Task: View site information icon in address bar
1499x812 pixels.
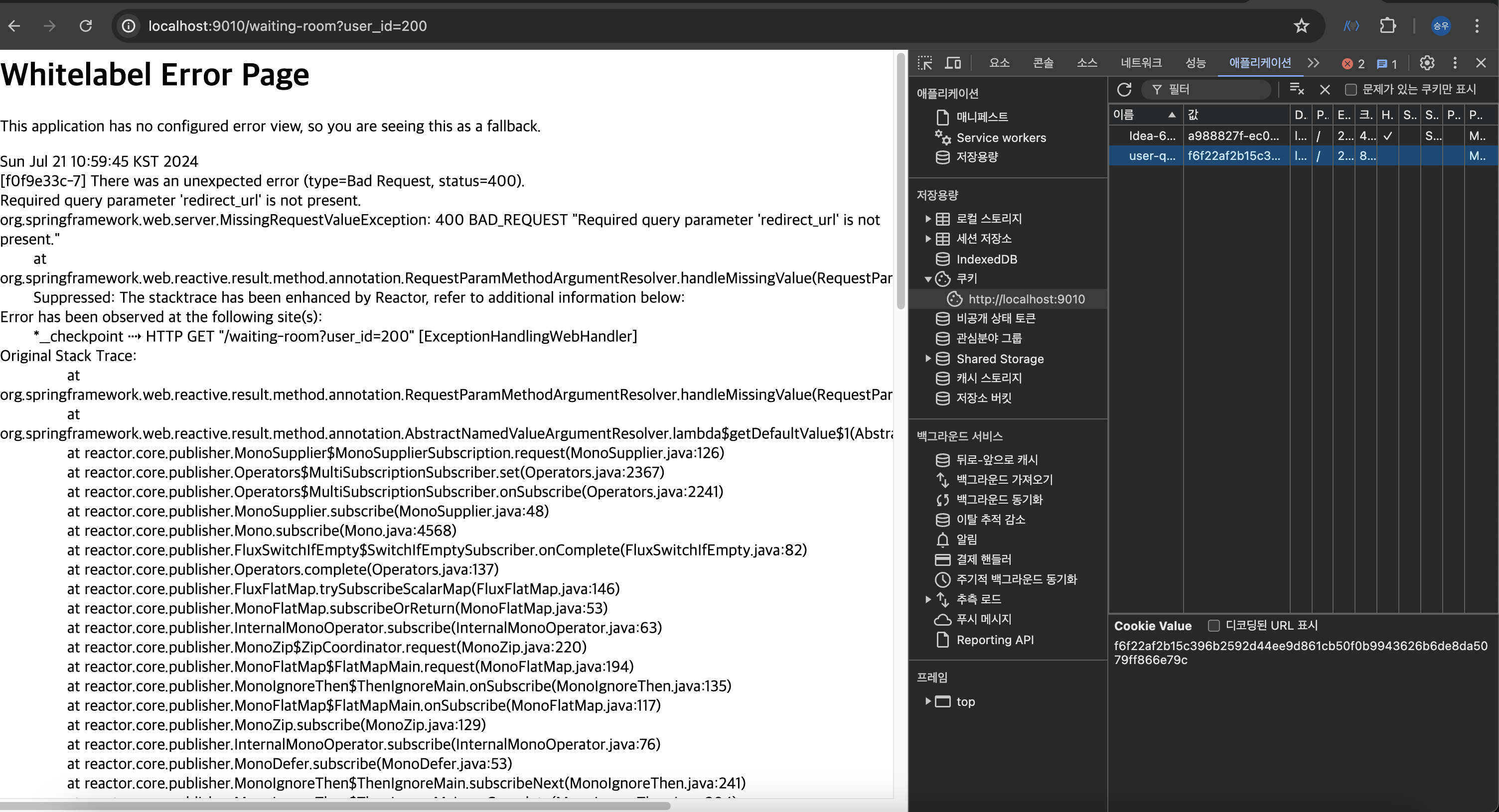Action: pyautogui.click(x=129, y=25)
